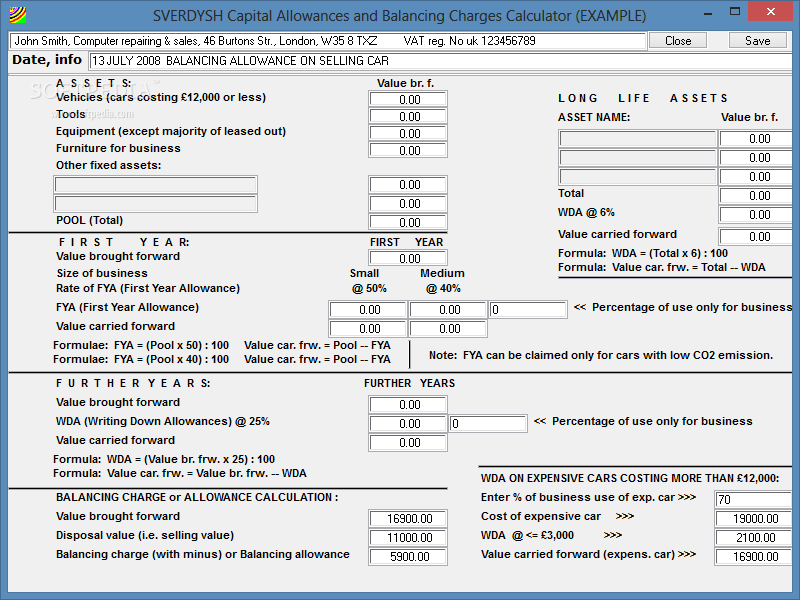
Task: Click the Date, info text field
Action: [x=441, y=61]
